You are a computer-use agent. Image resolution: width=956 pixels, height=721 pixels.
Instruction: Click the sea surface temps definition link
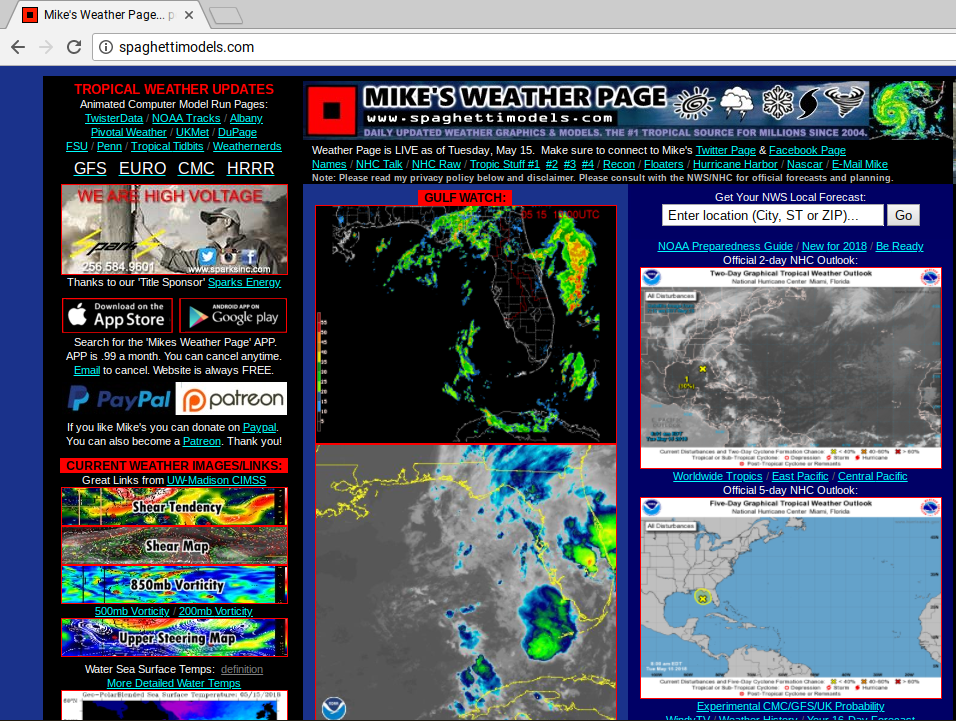coord(242,669)
